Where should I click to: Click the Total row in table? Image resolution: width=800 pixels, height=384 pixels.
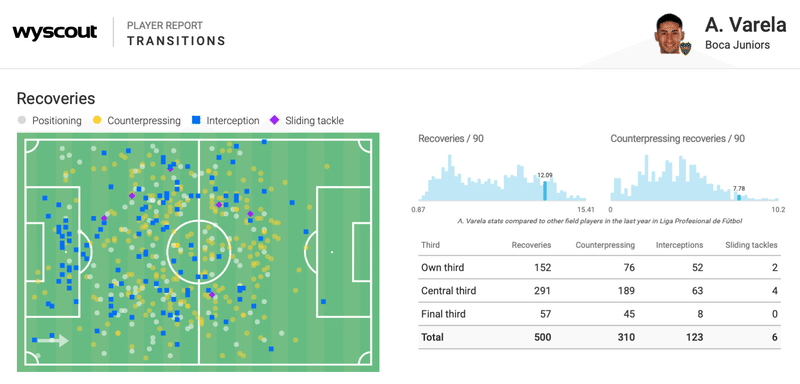tap(599, 337)
